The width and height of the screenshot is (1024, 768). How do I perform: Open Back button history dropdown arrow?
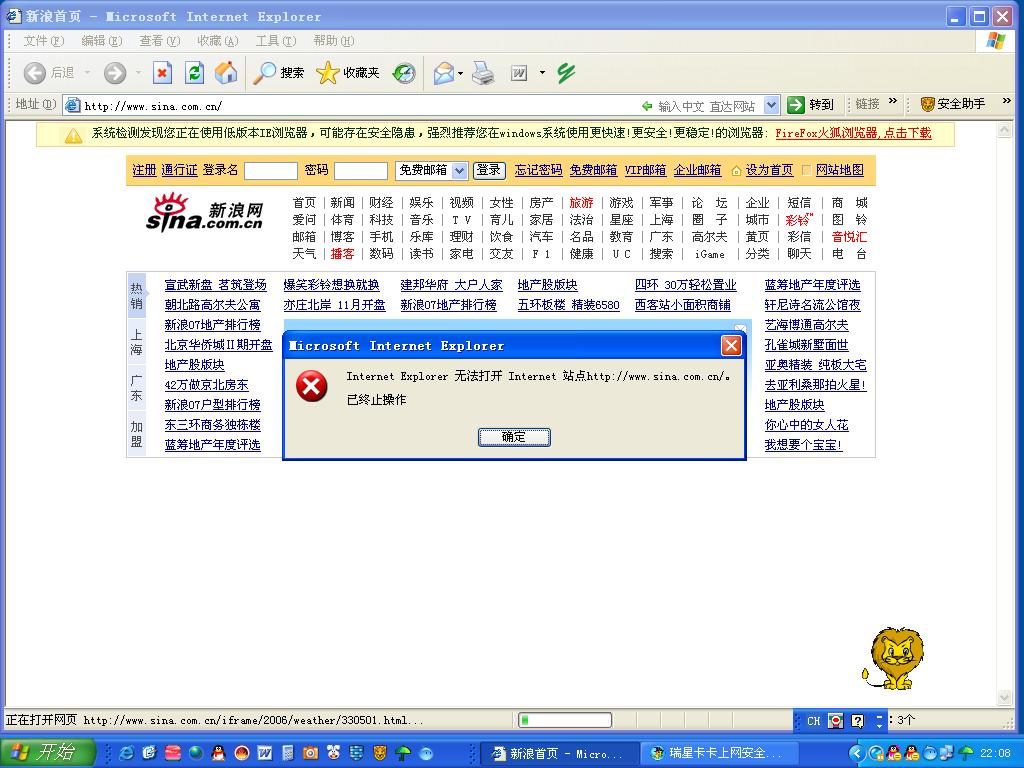(87, 72)
